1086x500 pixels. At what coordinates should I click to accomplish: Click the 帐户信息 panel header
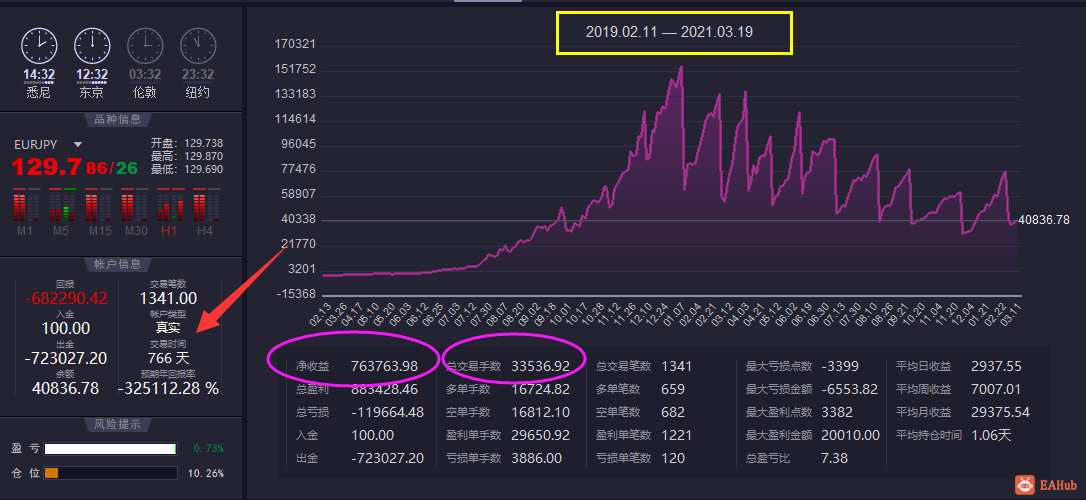[x=117, y=264]
